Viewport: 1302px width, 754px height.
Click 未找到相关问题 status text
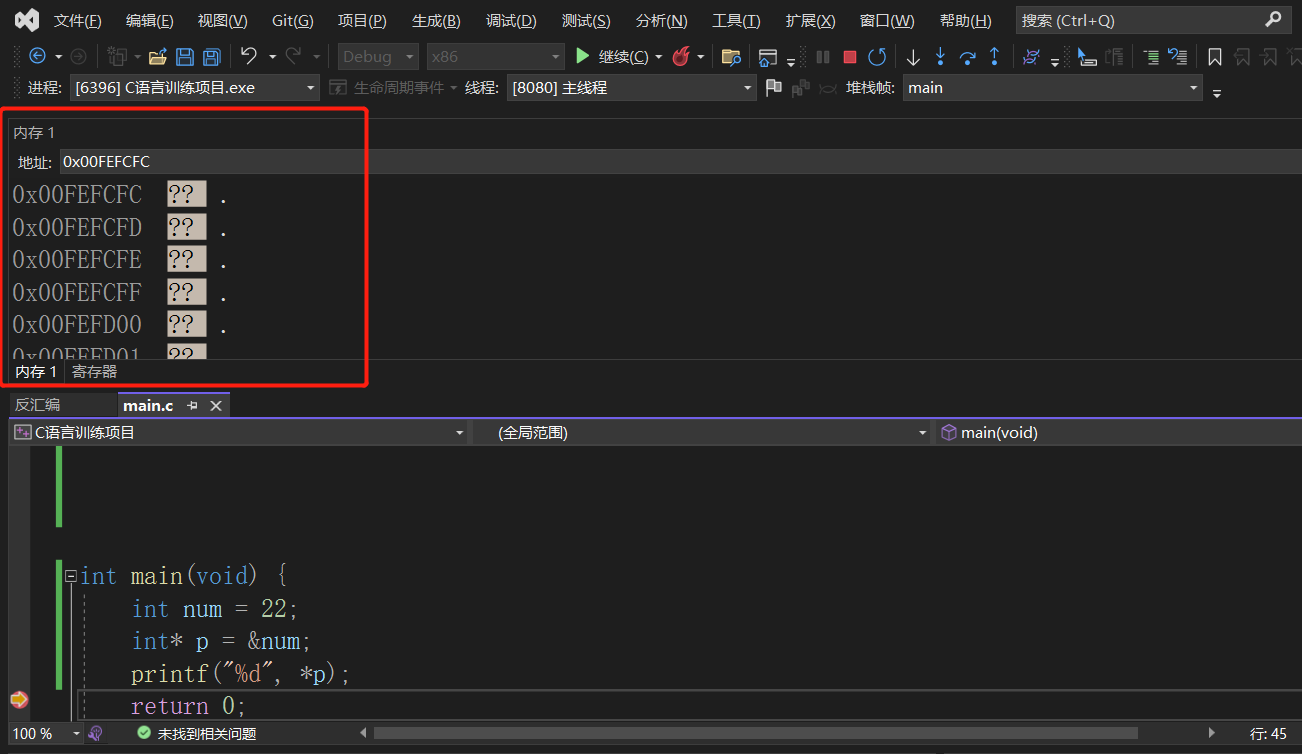(x=207, y=733)
